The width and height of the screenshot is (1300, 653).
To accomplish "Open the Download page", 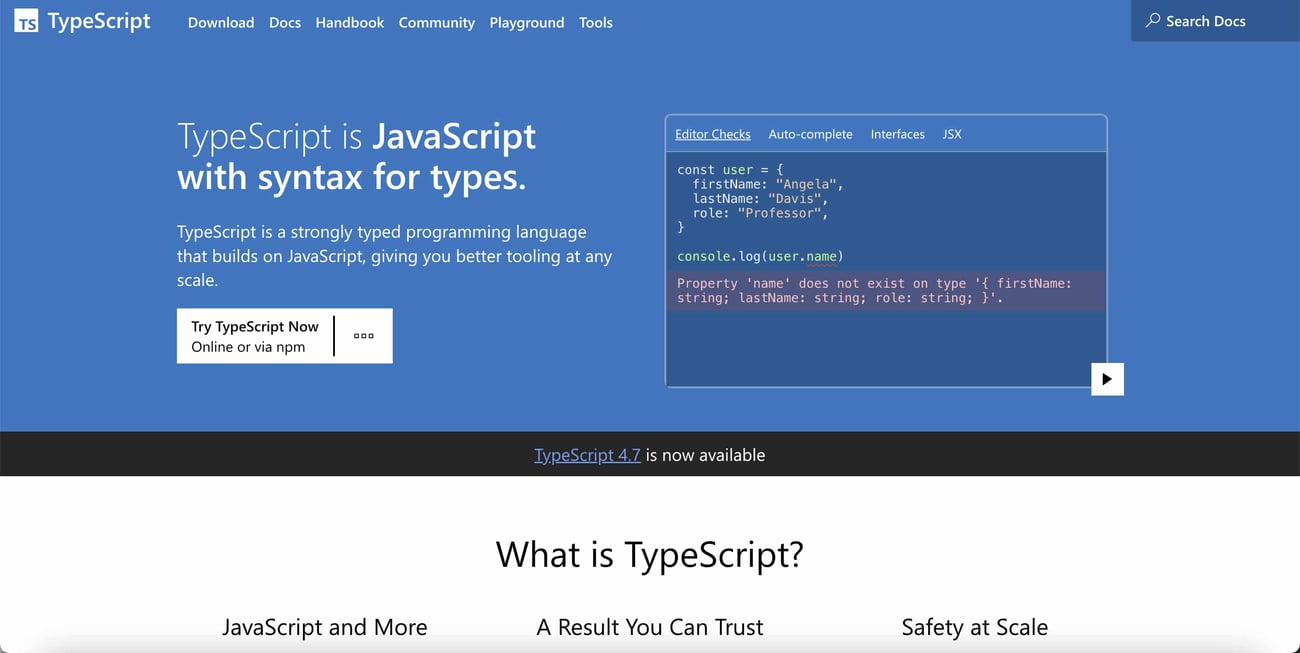I will tap(221, 22).
